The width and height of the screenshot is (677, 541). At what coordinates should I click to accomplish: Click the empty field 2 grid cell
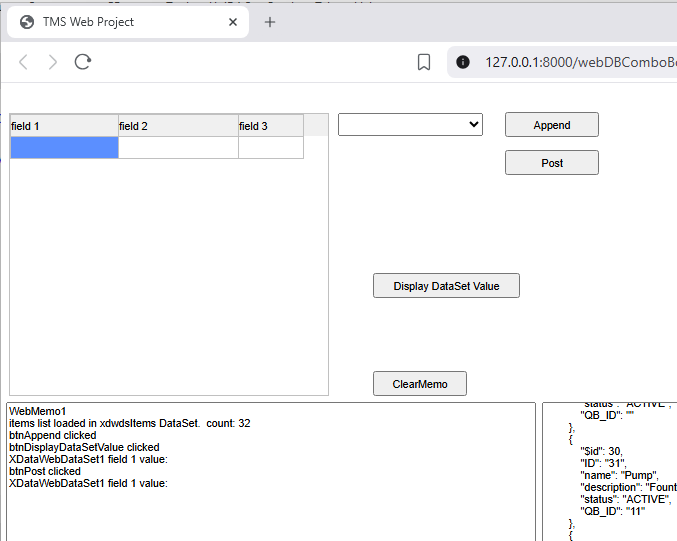pos(178,148)
